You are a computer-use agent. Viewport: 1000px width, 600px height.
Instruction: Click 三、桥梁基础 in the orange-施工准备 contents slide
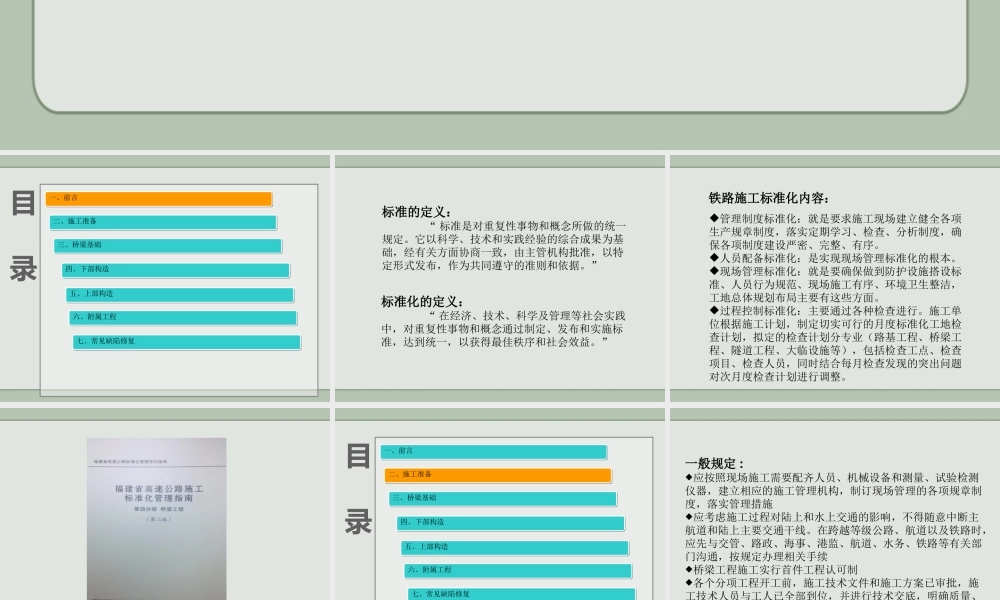click(x=503, y=499)
